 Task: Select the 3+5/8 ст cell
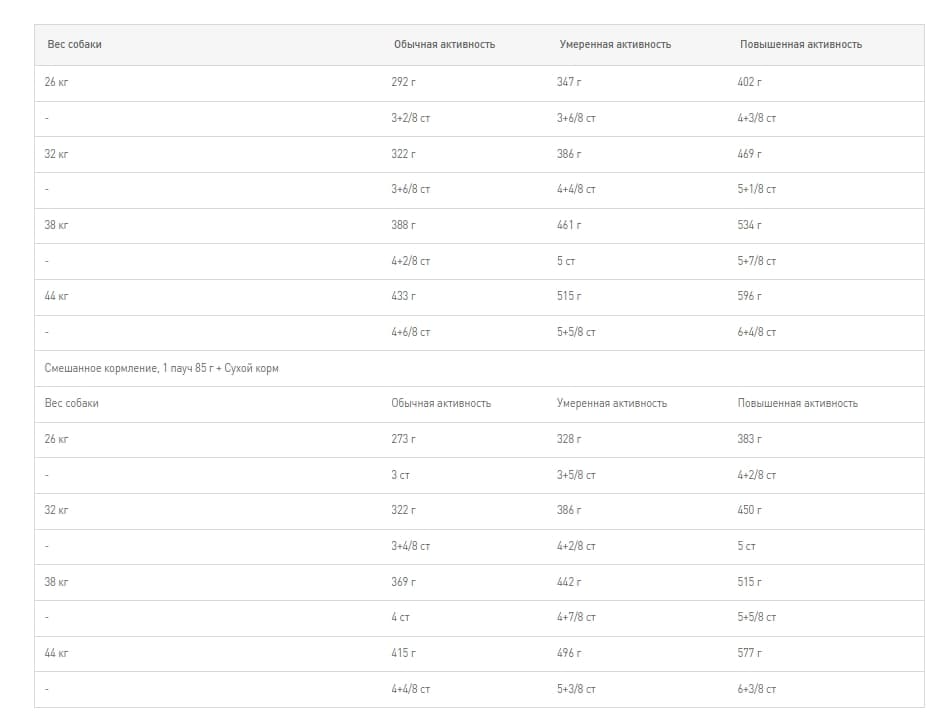tap(576, 475)
